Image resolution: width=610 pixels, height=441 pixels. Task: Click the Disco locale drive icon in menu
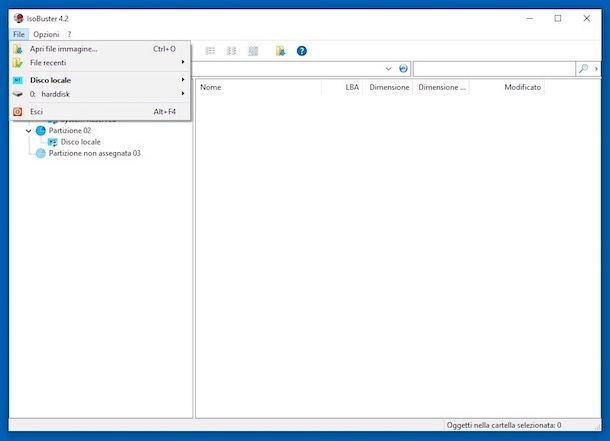18,80
